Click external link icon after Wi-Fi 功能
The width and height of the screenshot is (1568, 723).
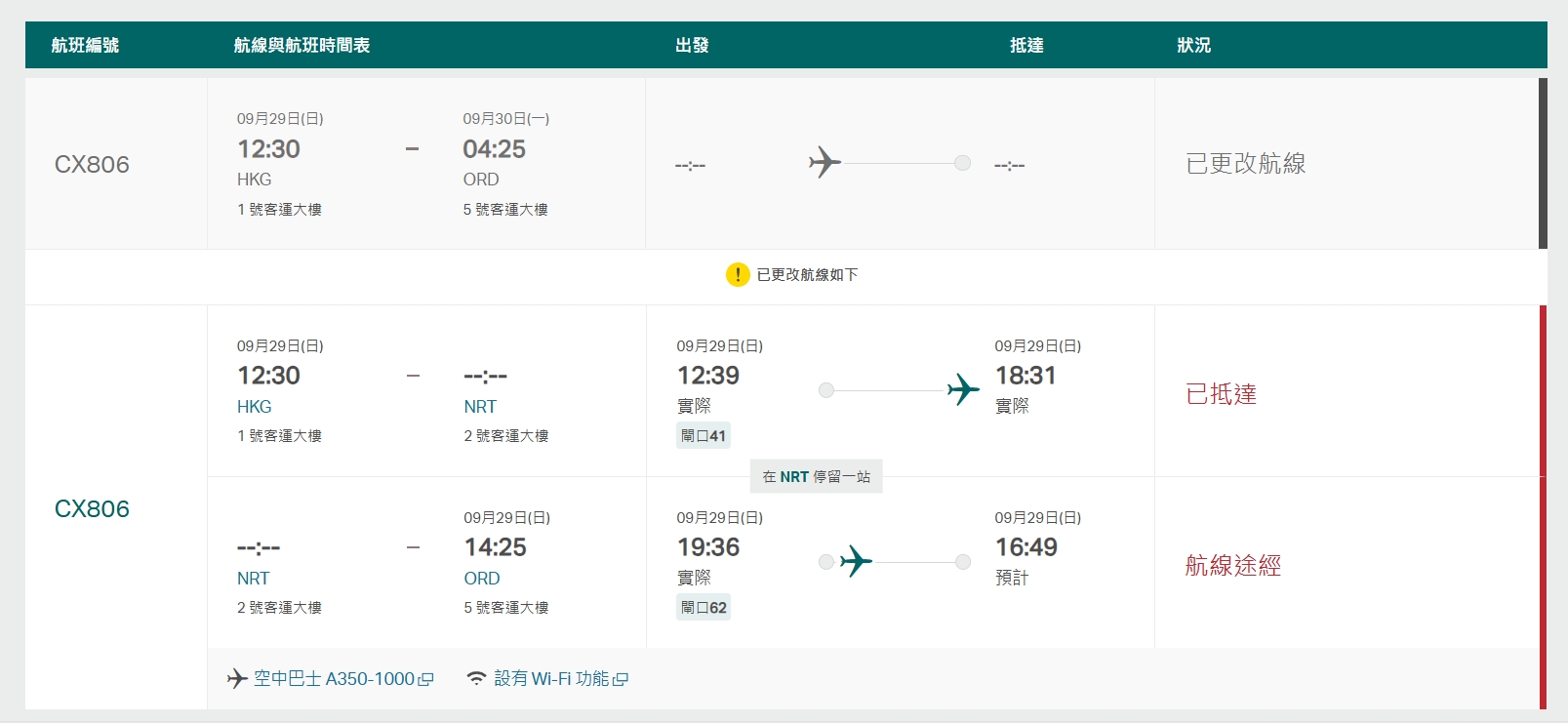click(621, 679)
